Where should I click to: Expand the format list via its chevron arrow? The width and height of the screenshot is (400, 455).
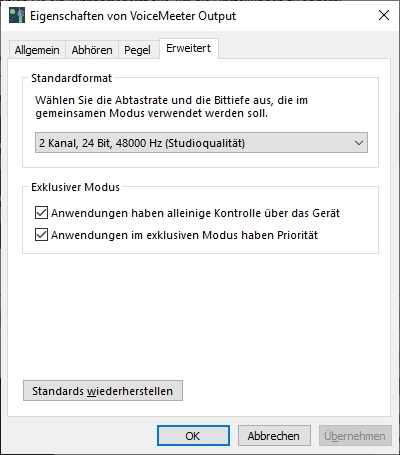359,143
